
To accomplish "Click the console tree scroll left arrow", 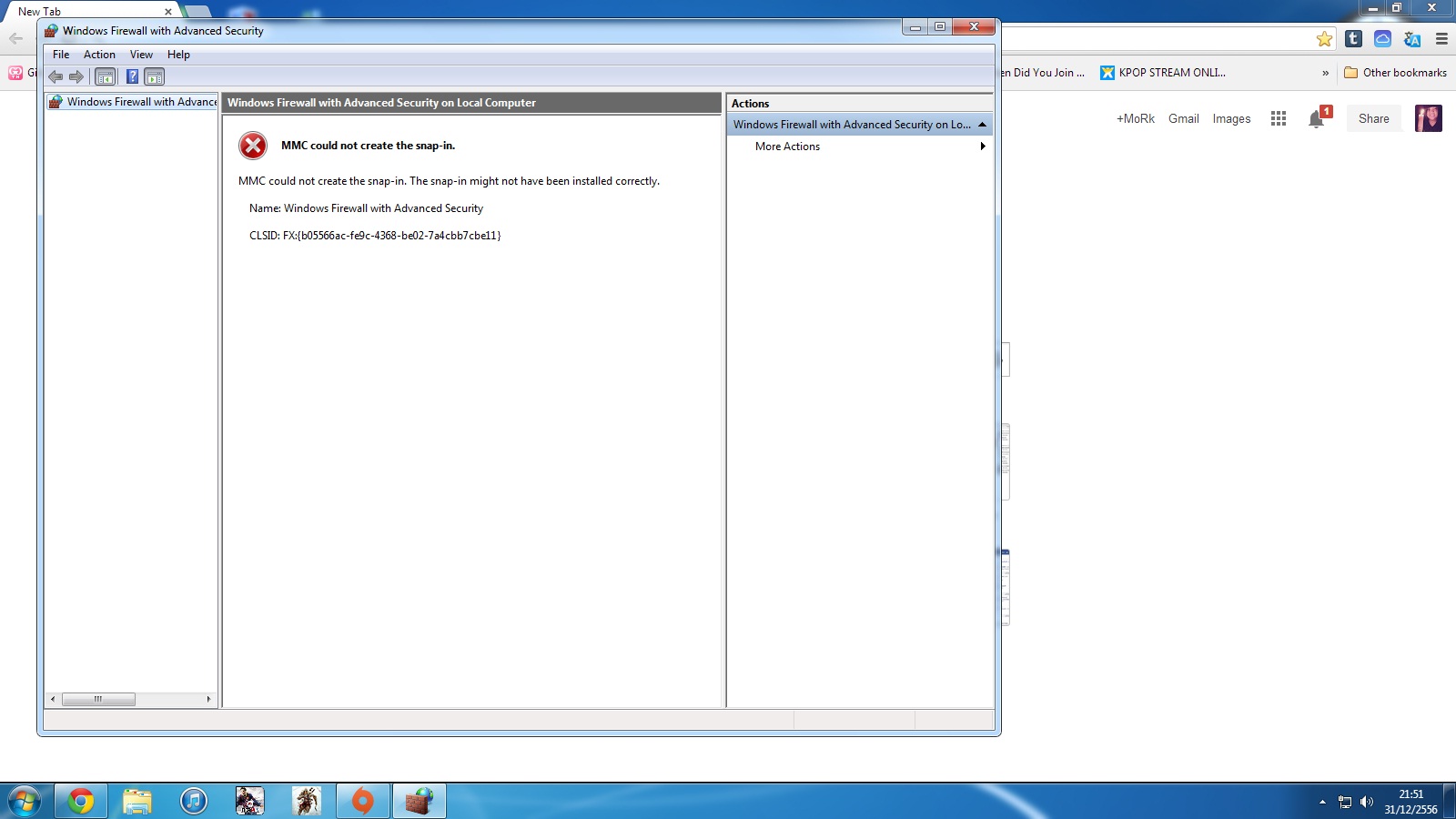I will click(53, 699).
